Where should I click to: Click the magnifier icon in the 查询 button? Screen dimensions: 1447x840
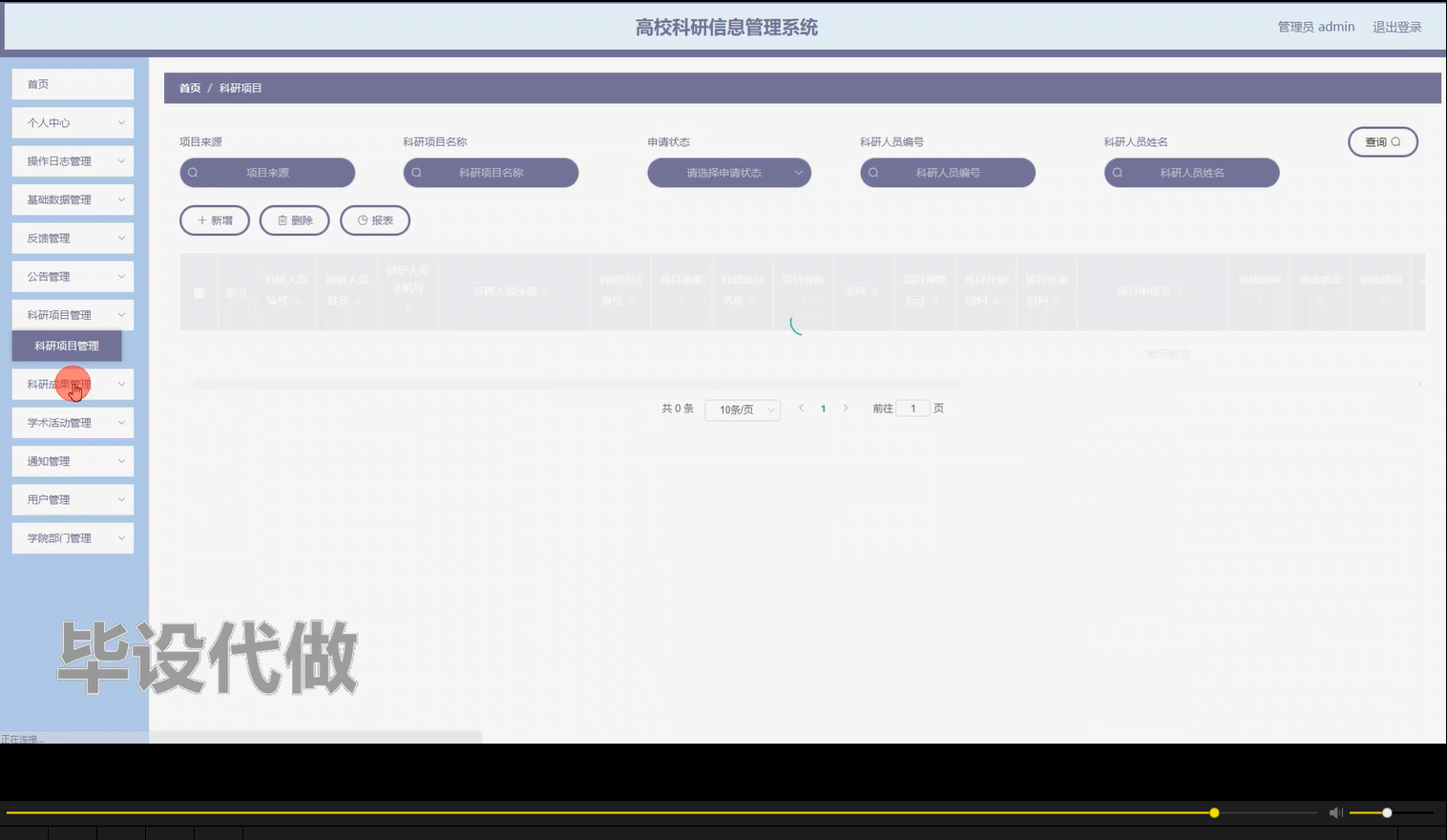pos(1394,141)
